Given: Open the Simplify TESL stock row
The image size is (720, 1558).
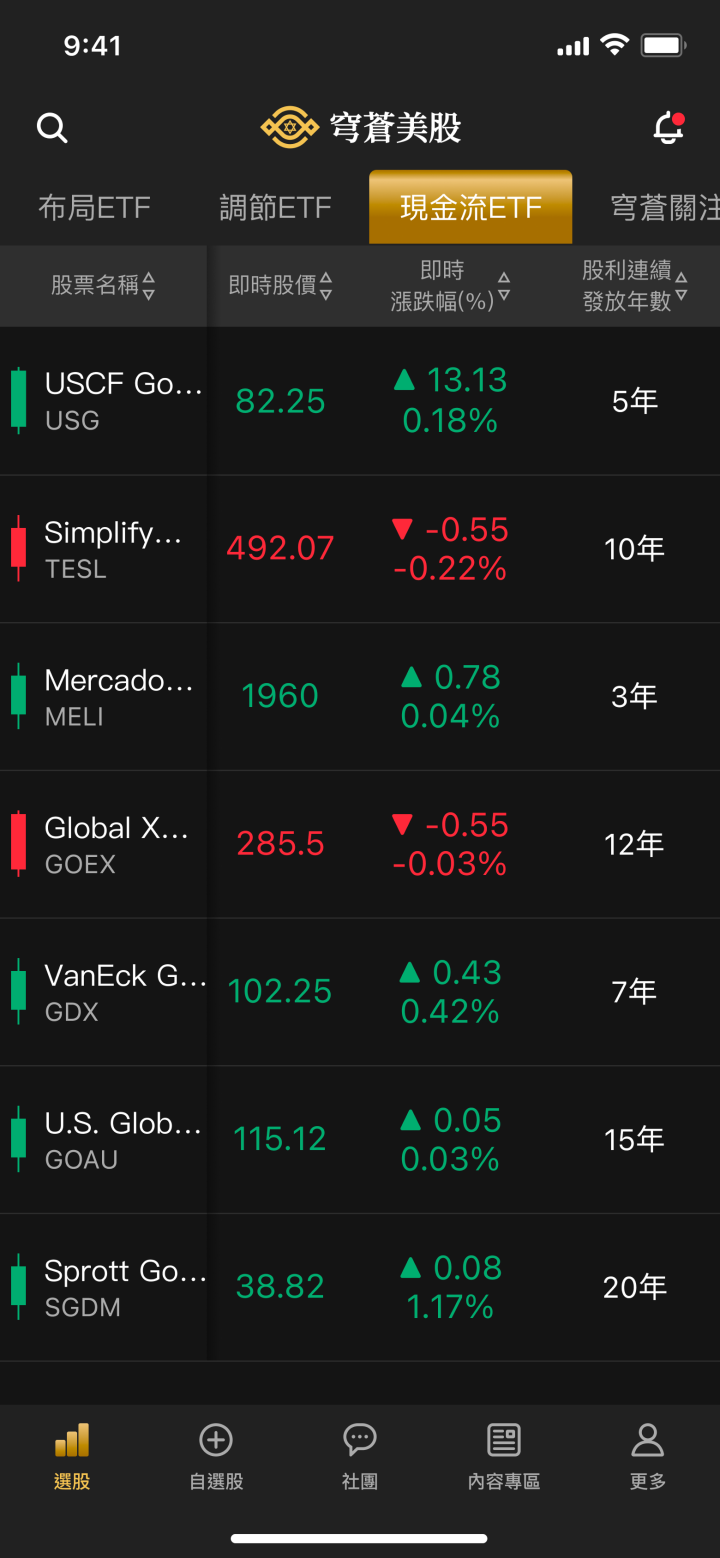Looking at the screenshot, I should pyautogui.click(x=360, y=549).
